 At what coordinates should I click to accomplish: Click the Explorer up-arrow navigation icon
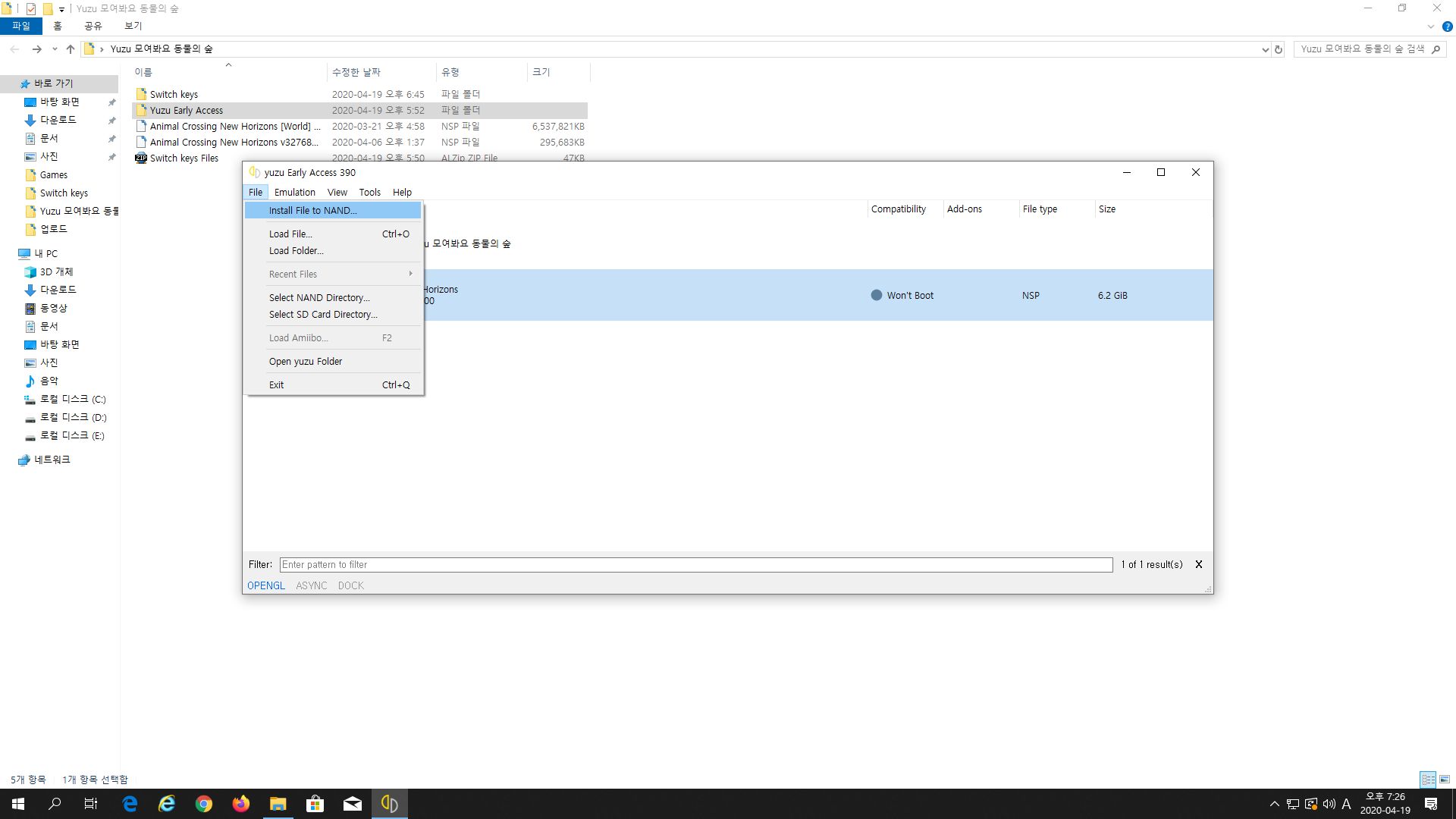click(71, 49)
